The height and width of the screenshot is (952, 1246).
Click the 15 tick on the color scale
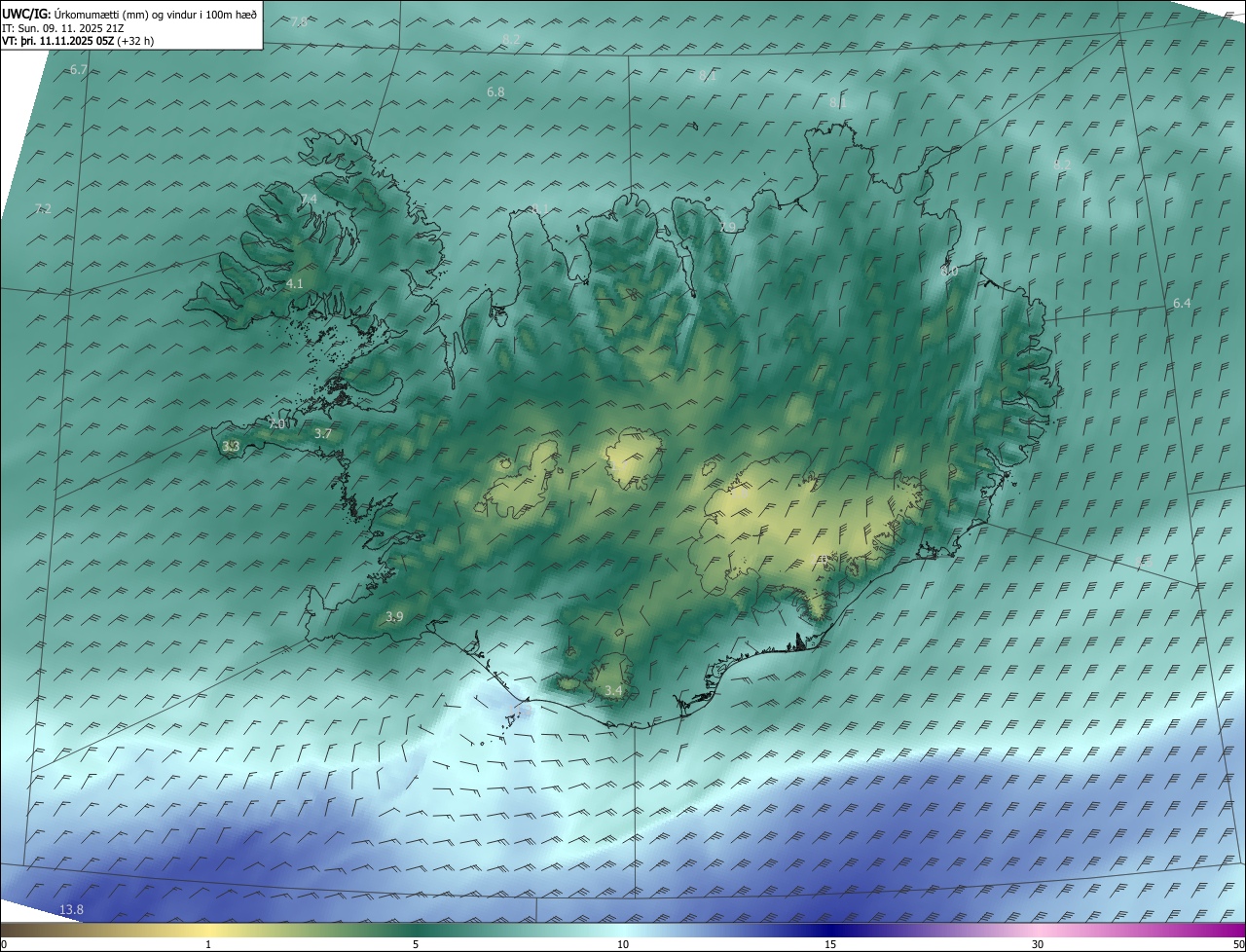coord(830,945)
